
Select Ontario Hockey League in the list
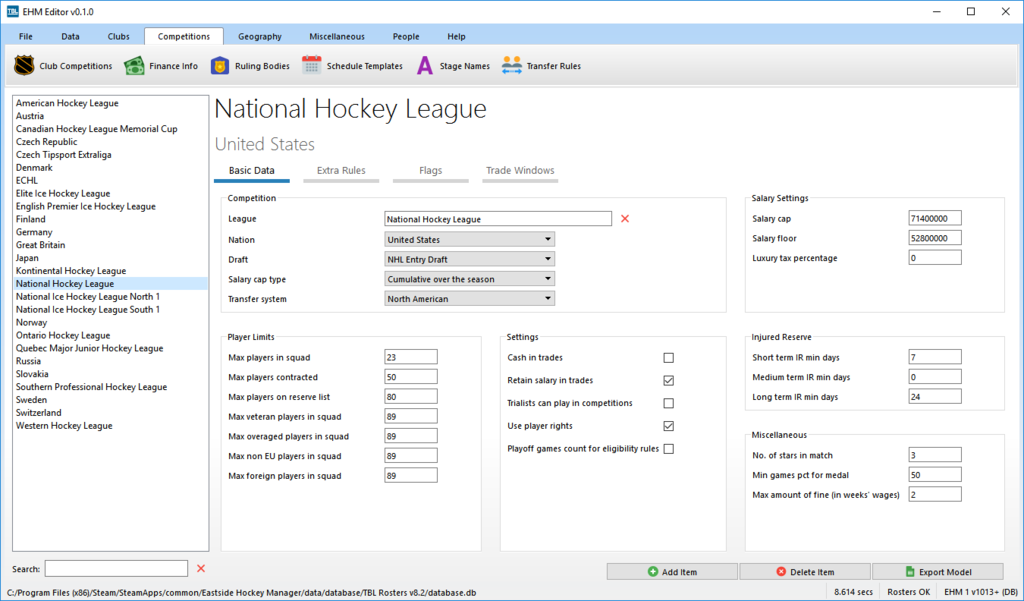[110, 335]
